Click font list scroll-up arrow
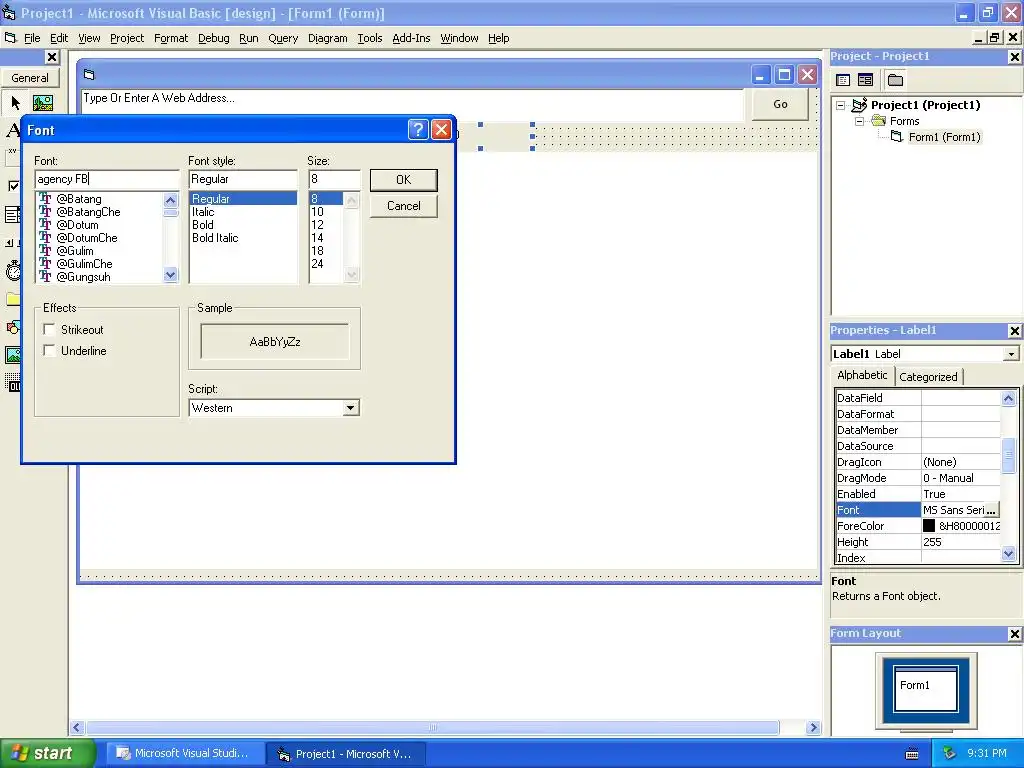Screen dimensions: 1024x768 click(x=170, y=200)
